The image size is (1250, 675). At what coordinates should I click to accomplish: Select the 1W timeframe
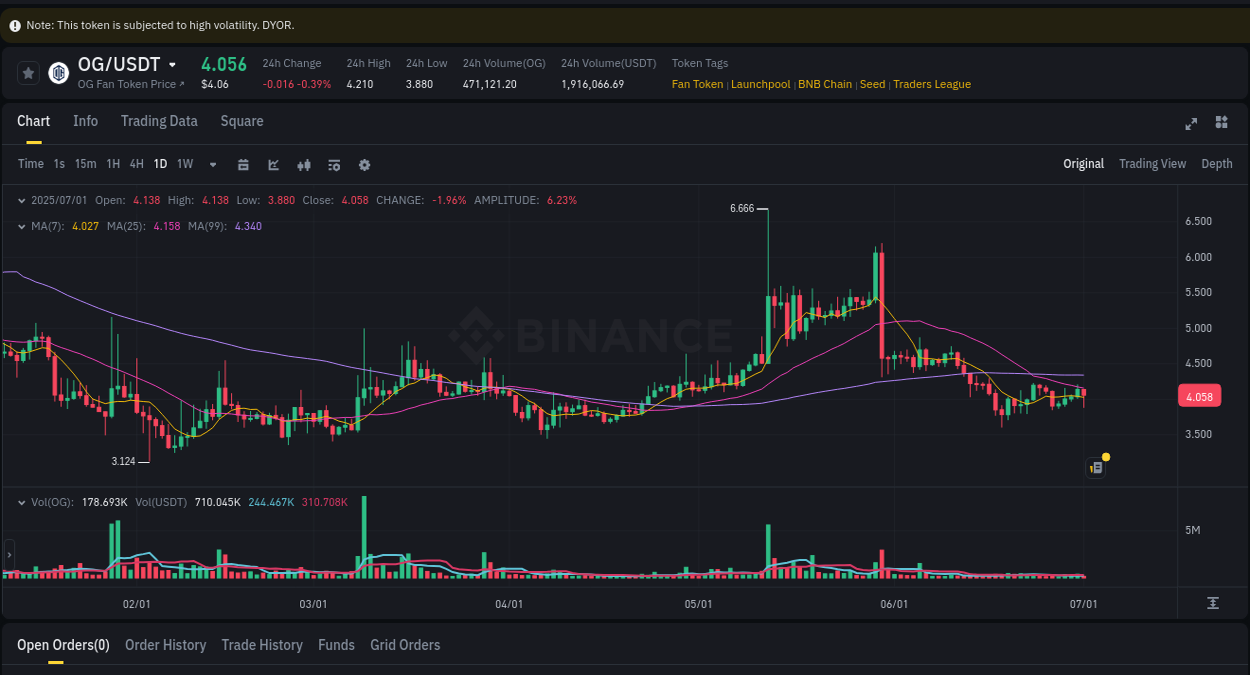coord(184,163)
